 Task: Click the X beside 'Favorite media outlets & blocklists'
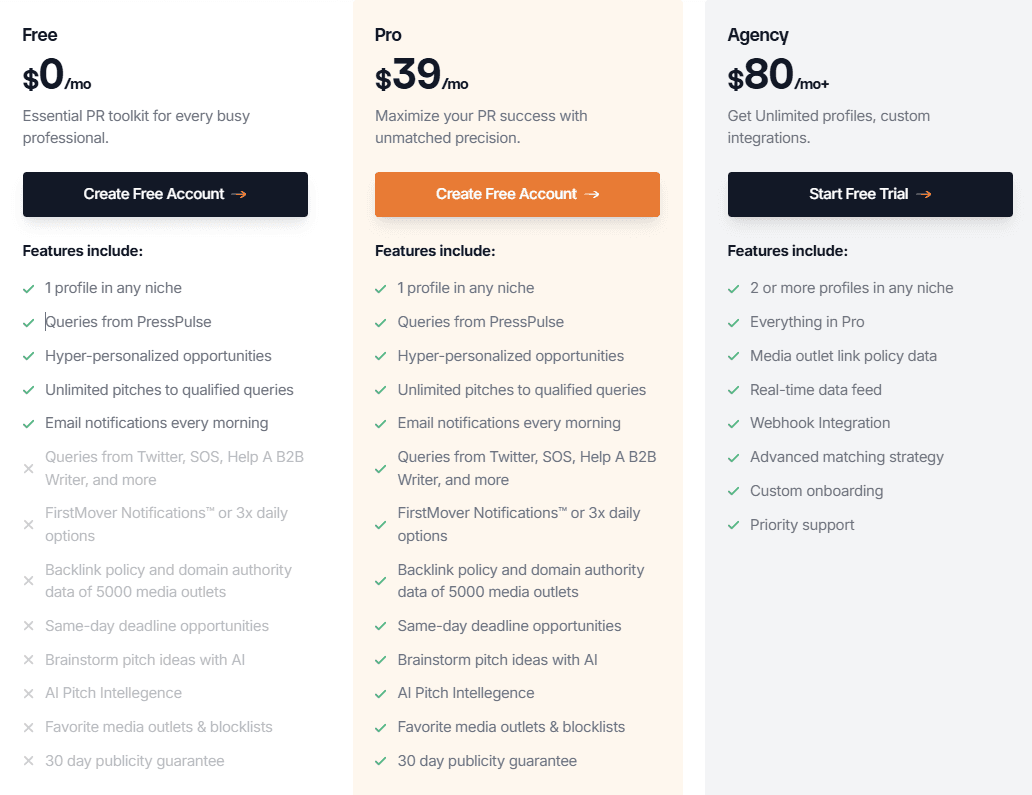coord(28,727)
